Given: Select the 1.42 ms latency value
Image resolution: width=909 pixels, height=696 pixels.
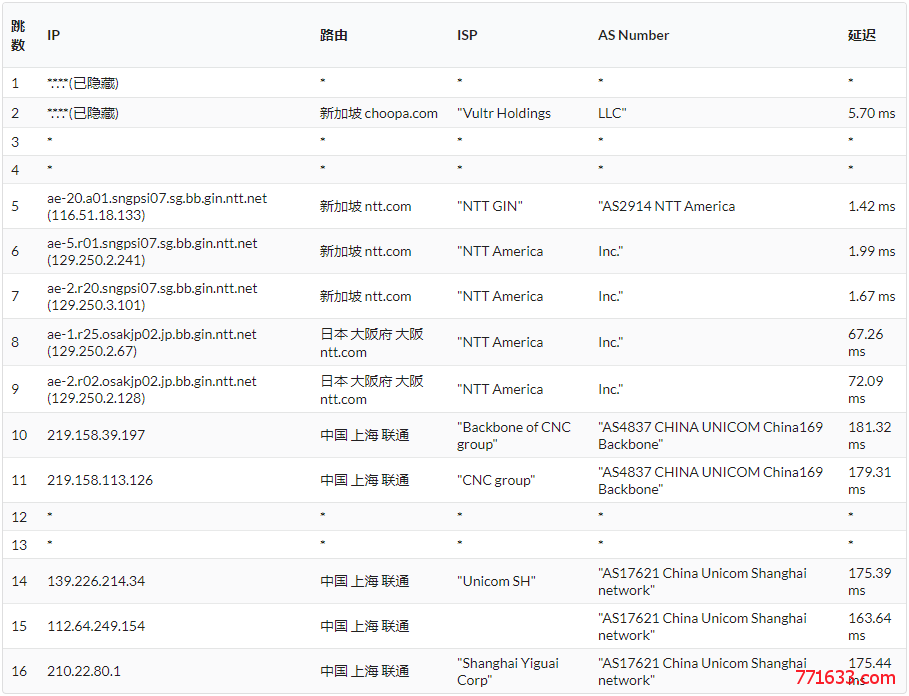Looking at the screenshot, I should pyautogui.click(x=871, y=206).
